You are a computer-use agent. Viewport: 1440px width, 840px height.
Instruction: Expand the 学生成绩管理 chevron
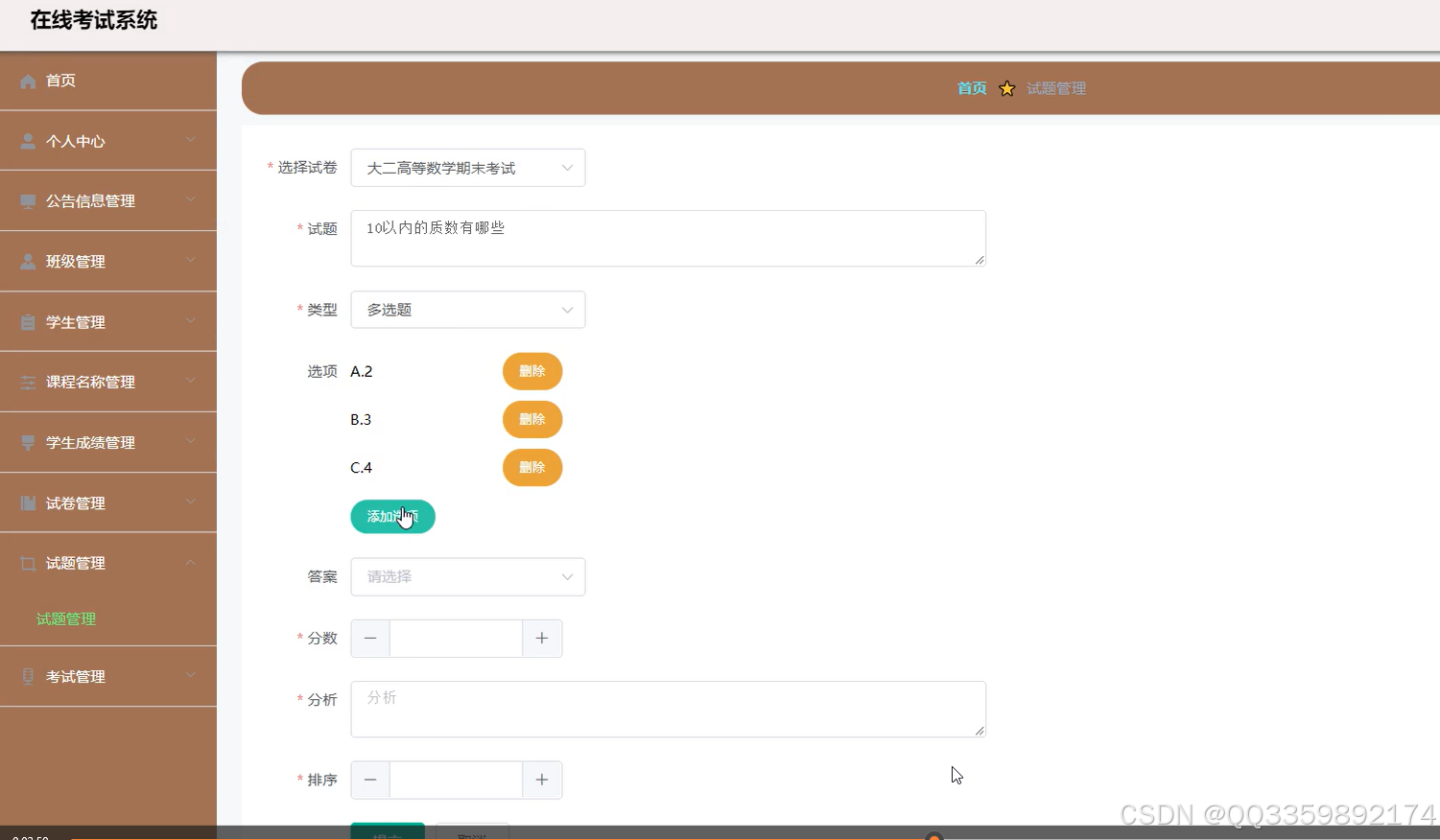[191, 441]
